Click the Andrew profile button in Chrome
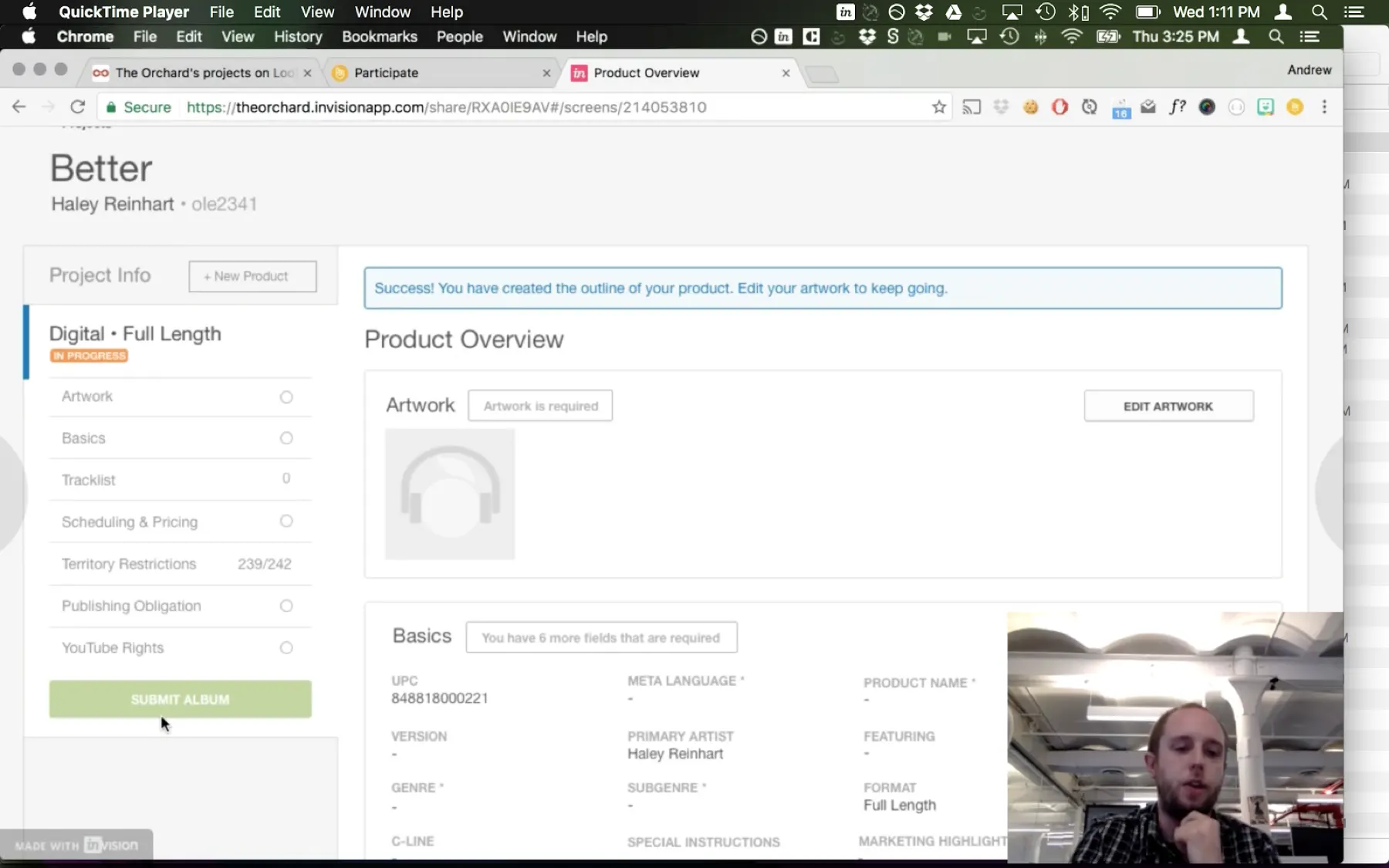This screenshot has height=868, width=1389. 1309,69
